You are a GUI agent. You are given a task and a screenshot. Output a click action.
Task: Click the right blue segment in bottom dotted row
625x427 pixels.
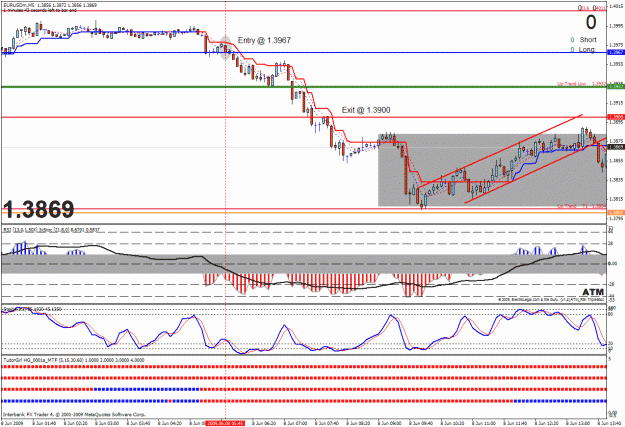560,401
